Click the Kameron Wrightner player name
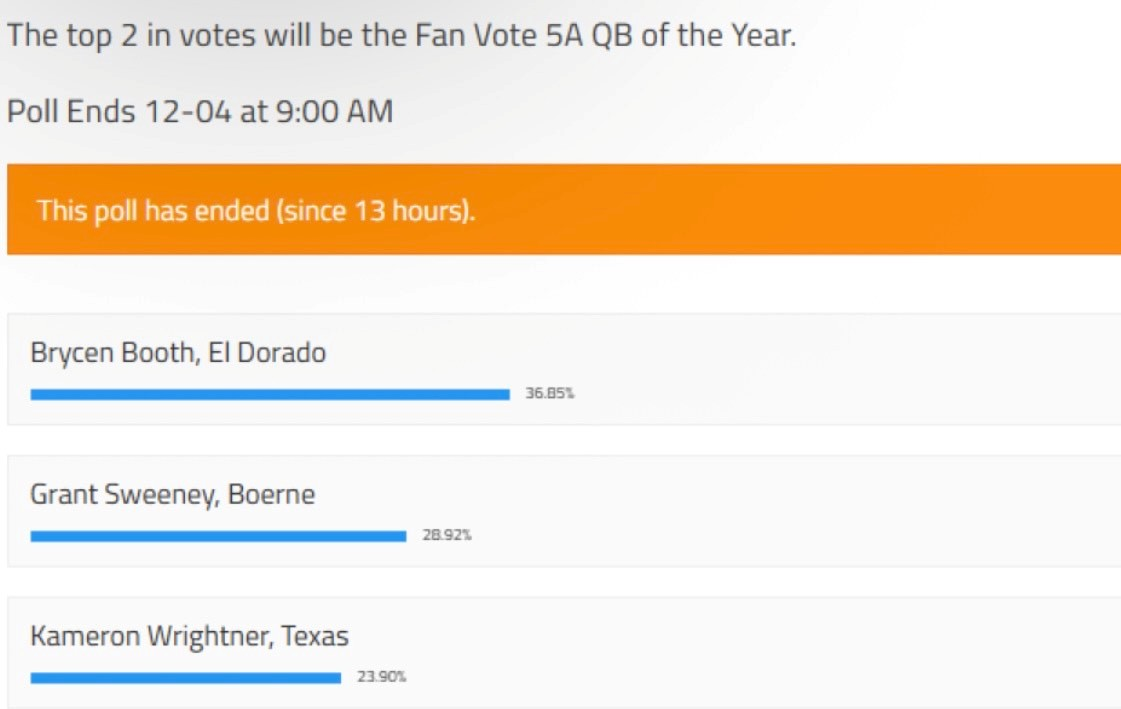The height and width of the screenshot is (709, 1121). pyautogui.click(x=149, y=636)
